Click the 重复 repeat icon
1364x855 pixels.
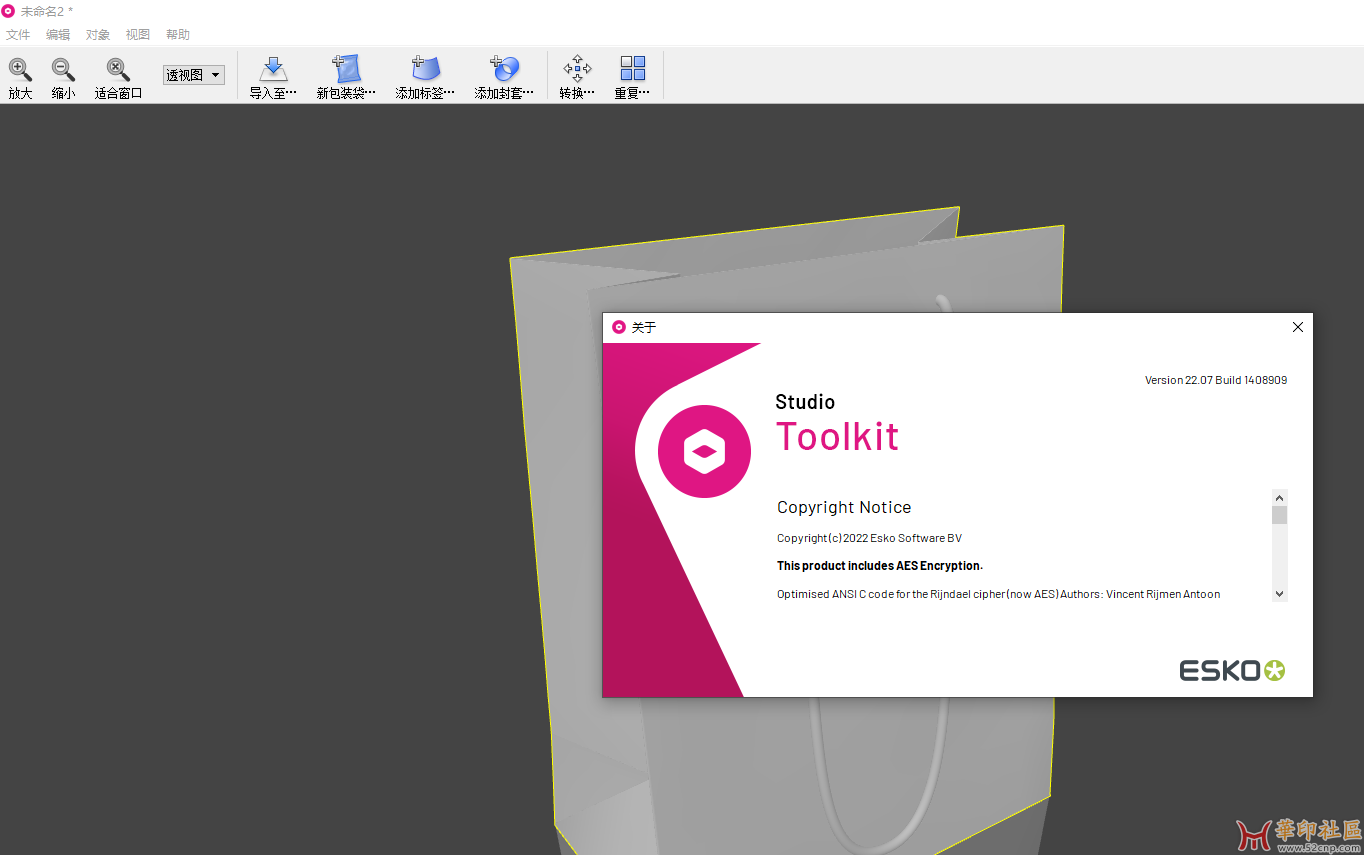(x=632, y=68)
